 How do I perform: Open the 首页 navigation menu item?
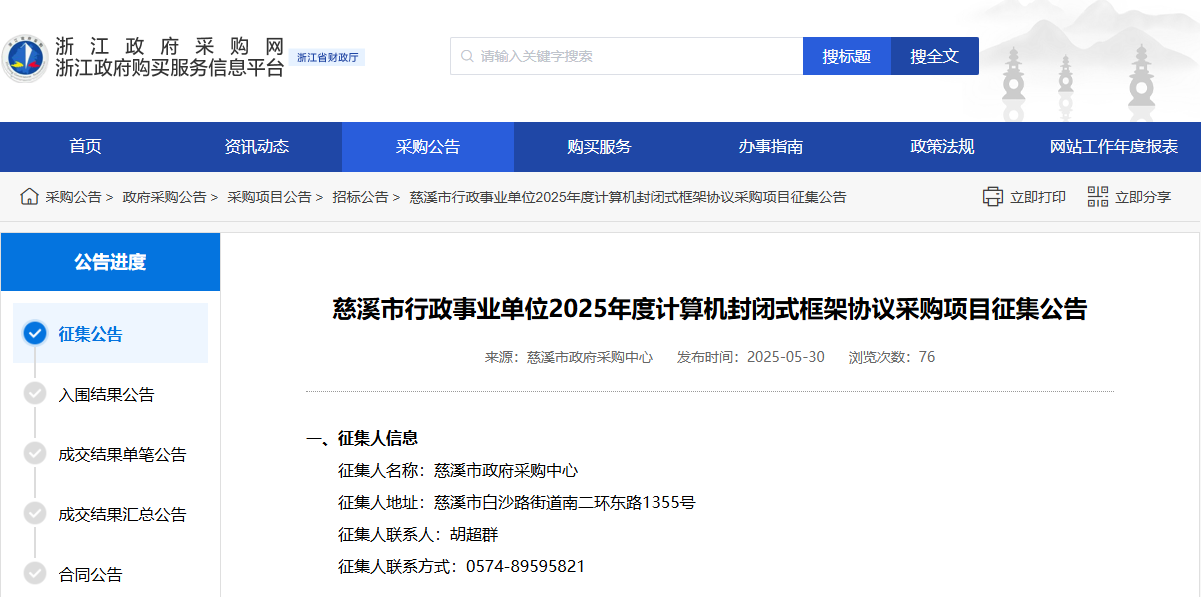coord(85,147)
